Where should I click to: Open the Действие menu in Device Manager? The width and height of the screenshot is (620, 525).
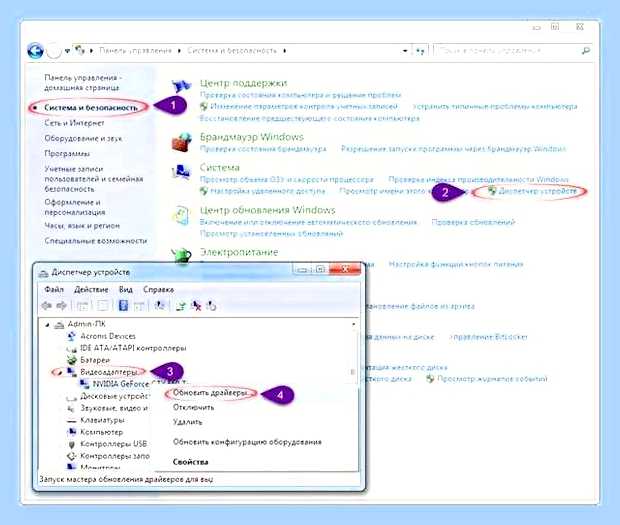91,289
